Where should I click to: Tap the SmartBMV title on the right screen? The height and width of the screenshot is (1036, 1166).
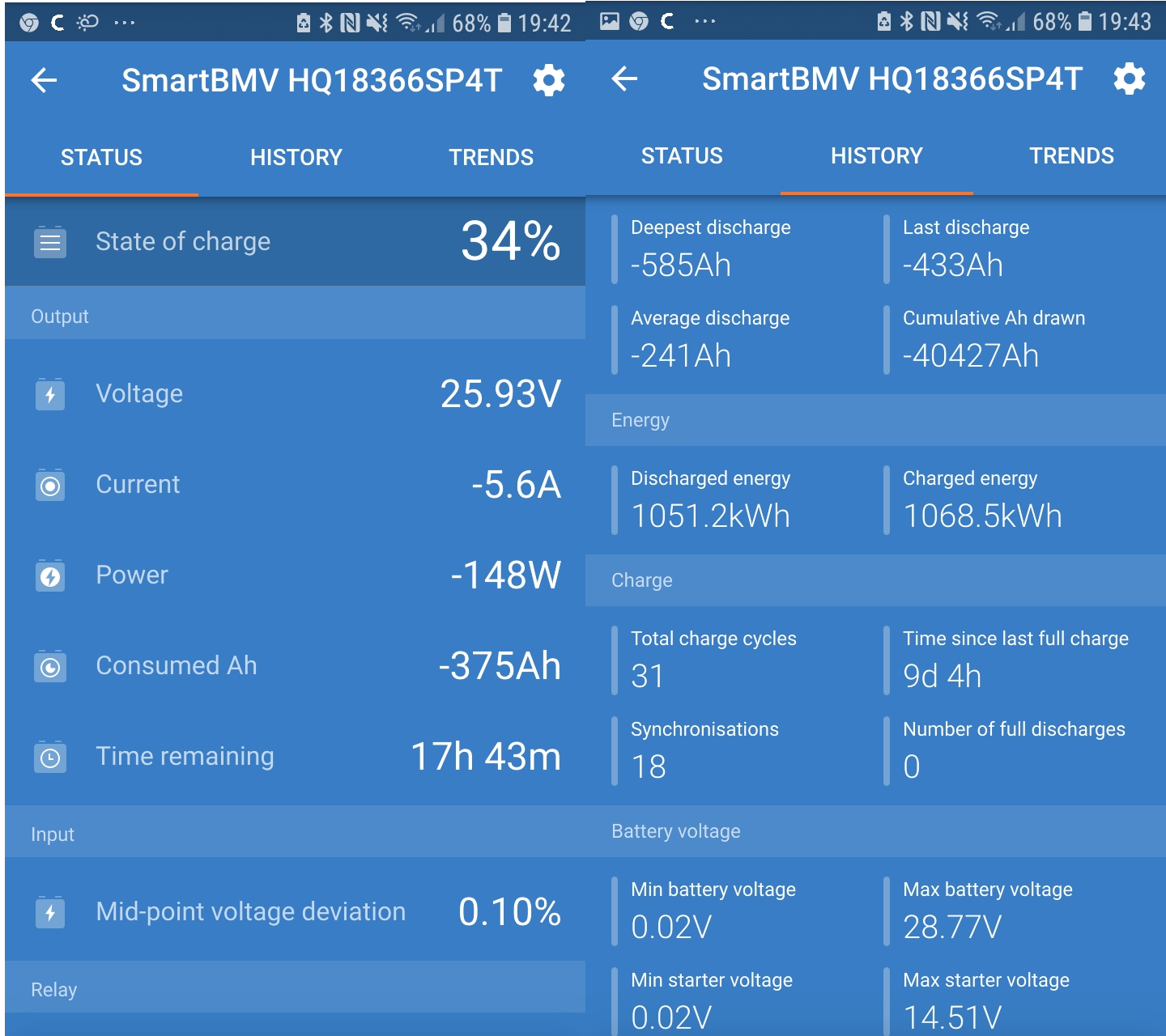tap(892, 79)
